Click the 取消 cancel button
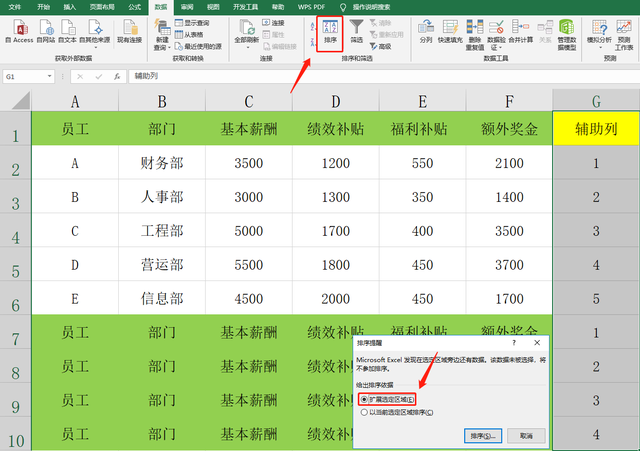Viewport: 640px width, 451px height. (526, 436)
